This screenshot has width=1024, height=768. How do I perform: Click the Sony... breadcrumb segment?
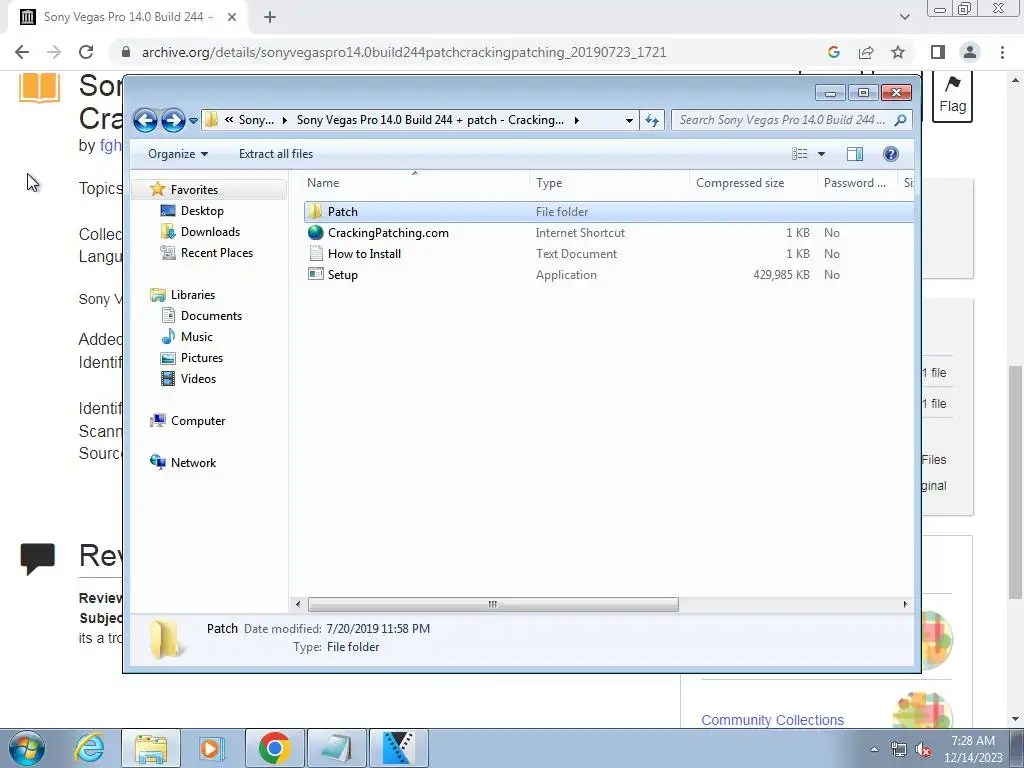pyautogui.click(x=256, y=120)
